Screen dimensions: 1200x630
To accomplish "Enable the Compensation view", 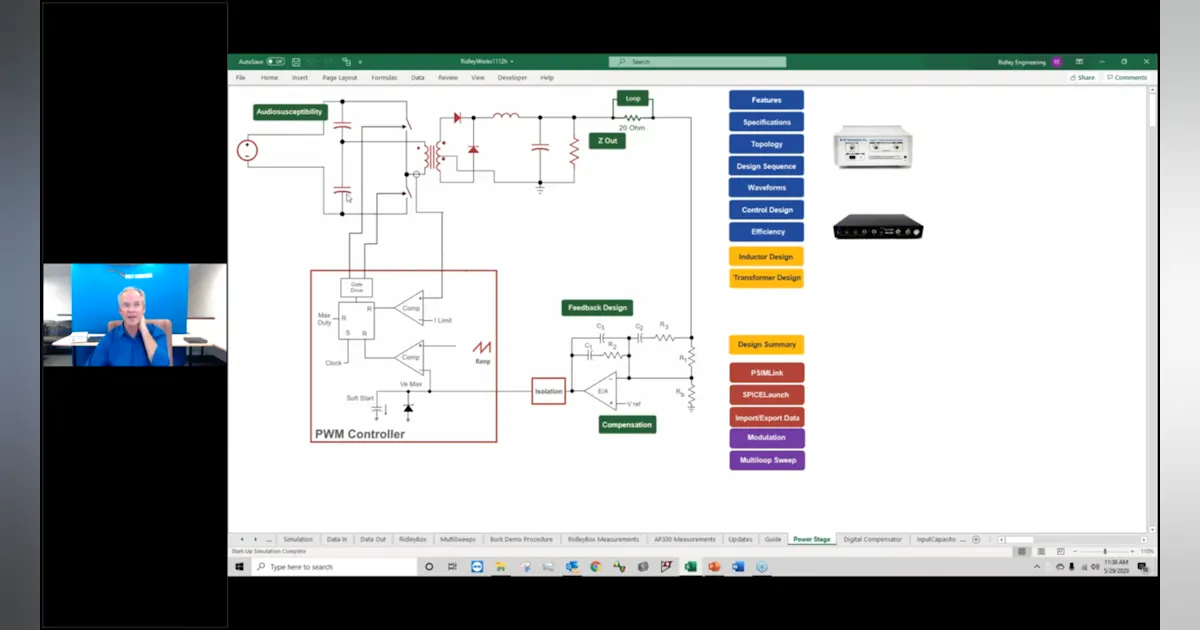I will click(x=626, y=424).
